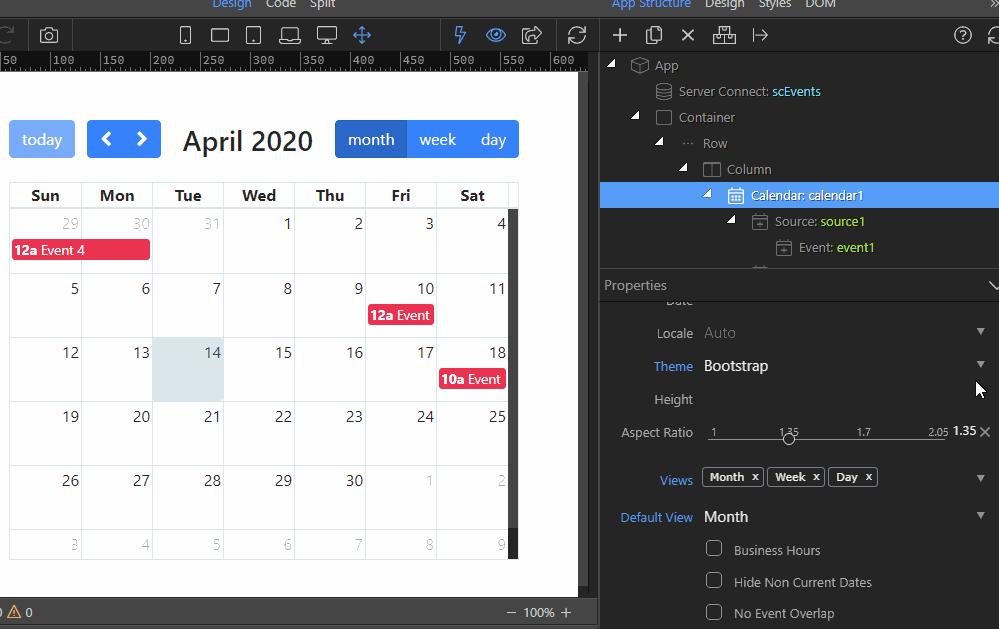Select the laptop viewport icon
This screenshot has width=999, height=629.
[290, 36]
